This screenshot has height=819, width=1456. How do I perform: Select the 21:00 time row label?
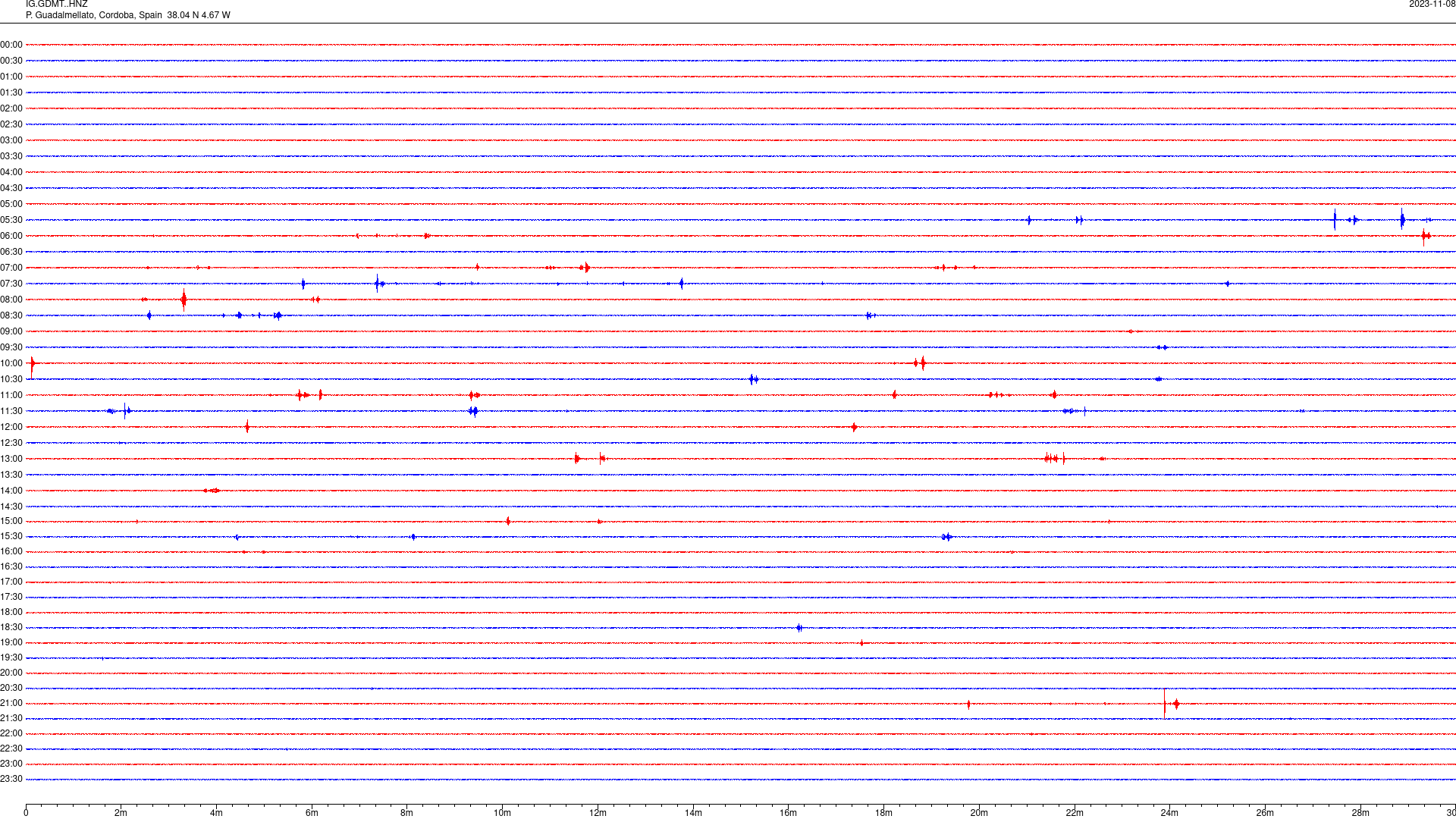[x=11, y=703]
